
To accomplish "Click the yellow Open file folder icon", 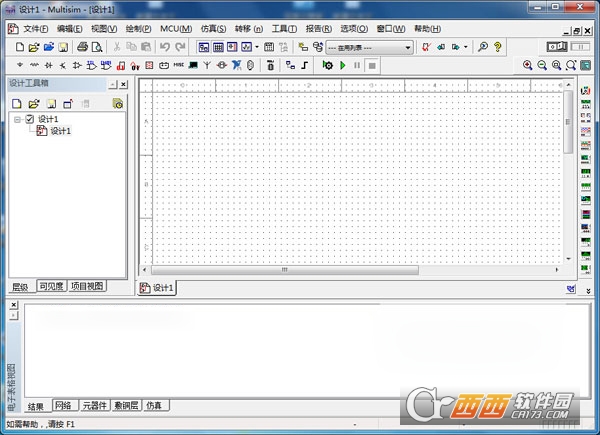I will pyautogui.click(x=34, y=47).
